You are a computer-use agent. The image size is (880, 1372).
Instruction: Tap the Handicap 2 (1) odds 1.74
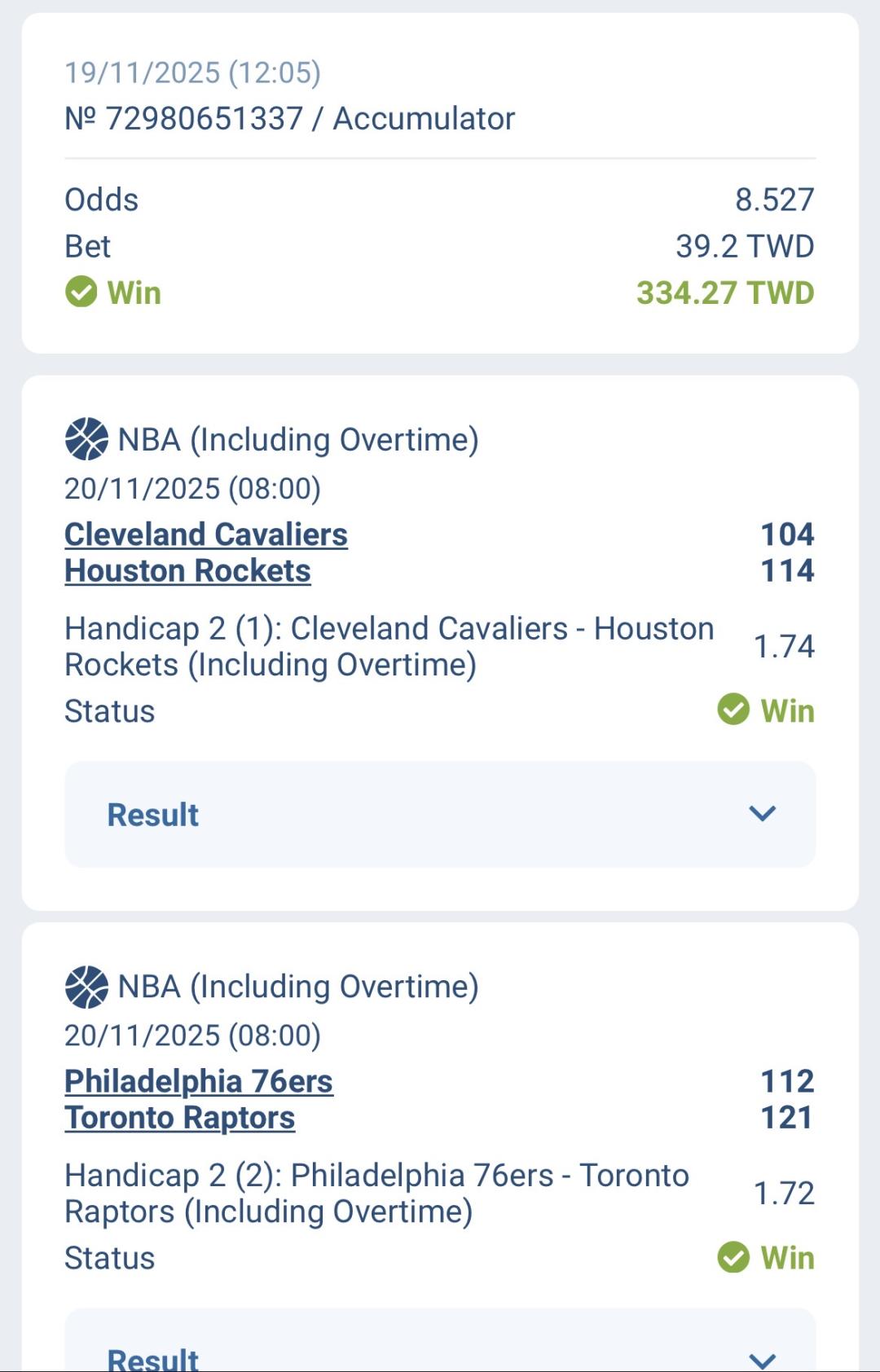coord(784,646)
